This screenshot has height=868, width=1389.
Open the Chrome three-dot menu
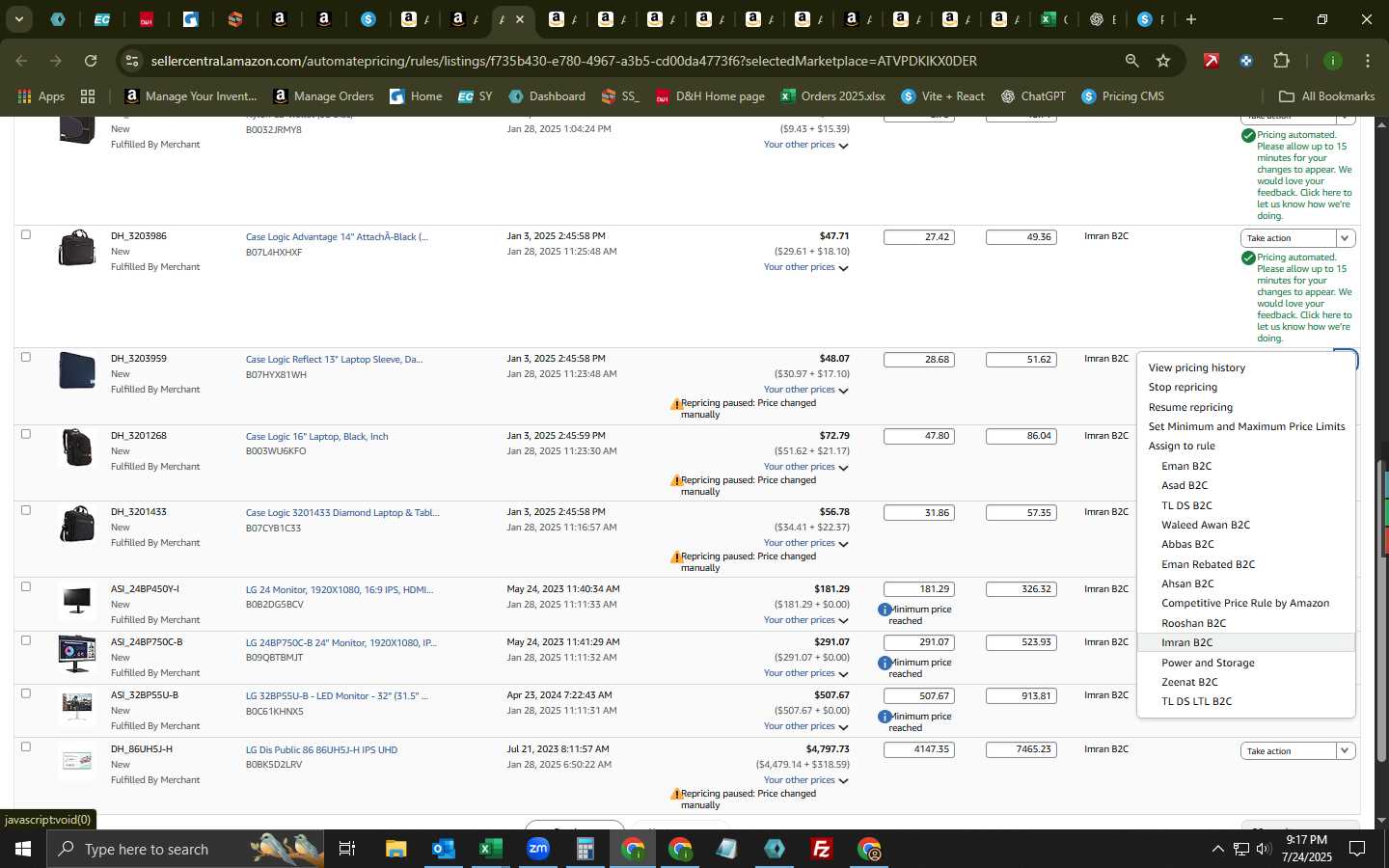1367,61
